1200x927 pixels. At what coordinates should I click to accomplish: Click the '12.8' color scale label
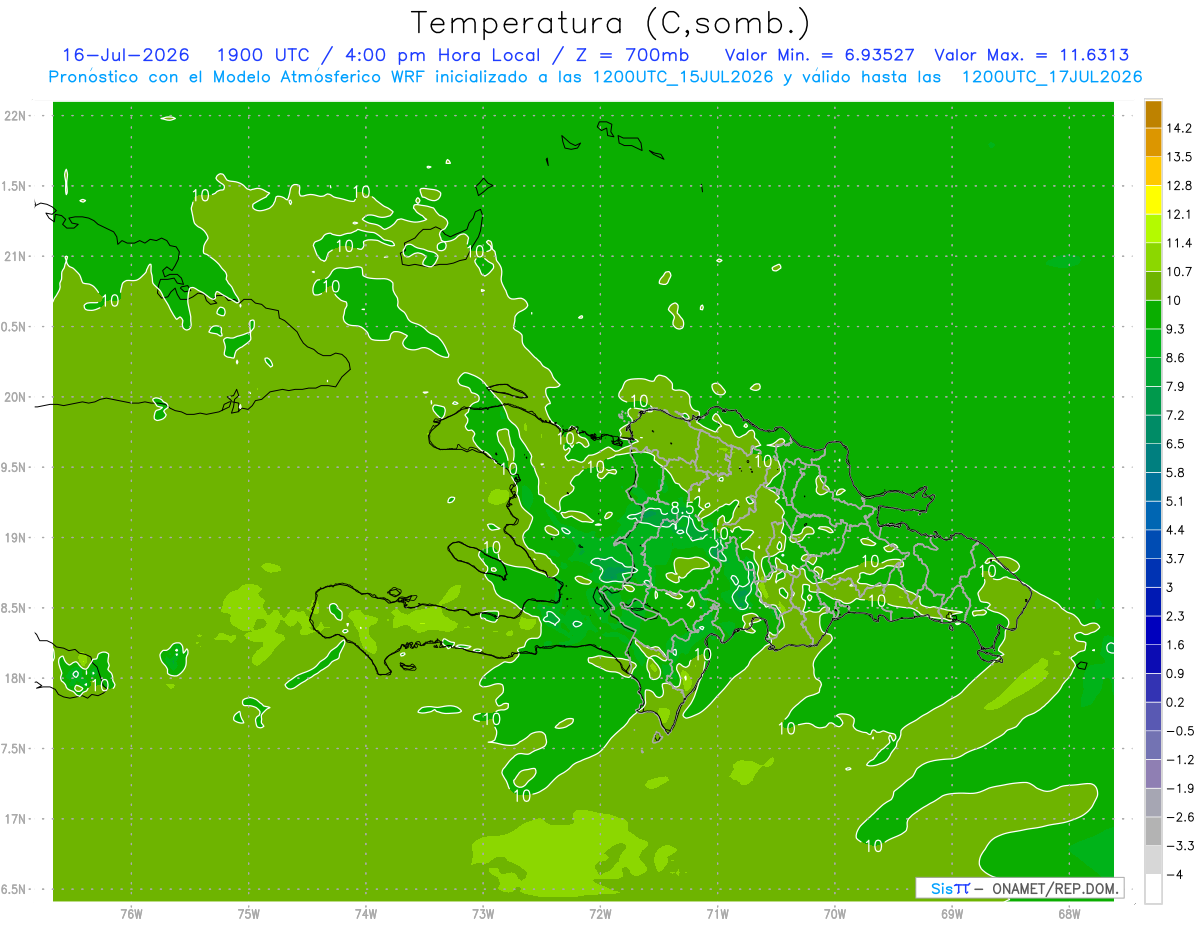1179,185
